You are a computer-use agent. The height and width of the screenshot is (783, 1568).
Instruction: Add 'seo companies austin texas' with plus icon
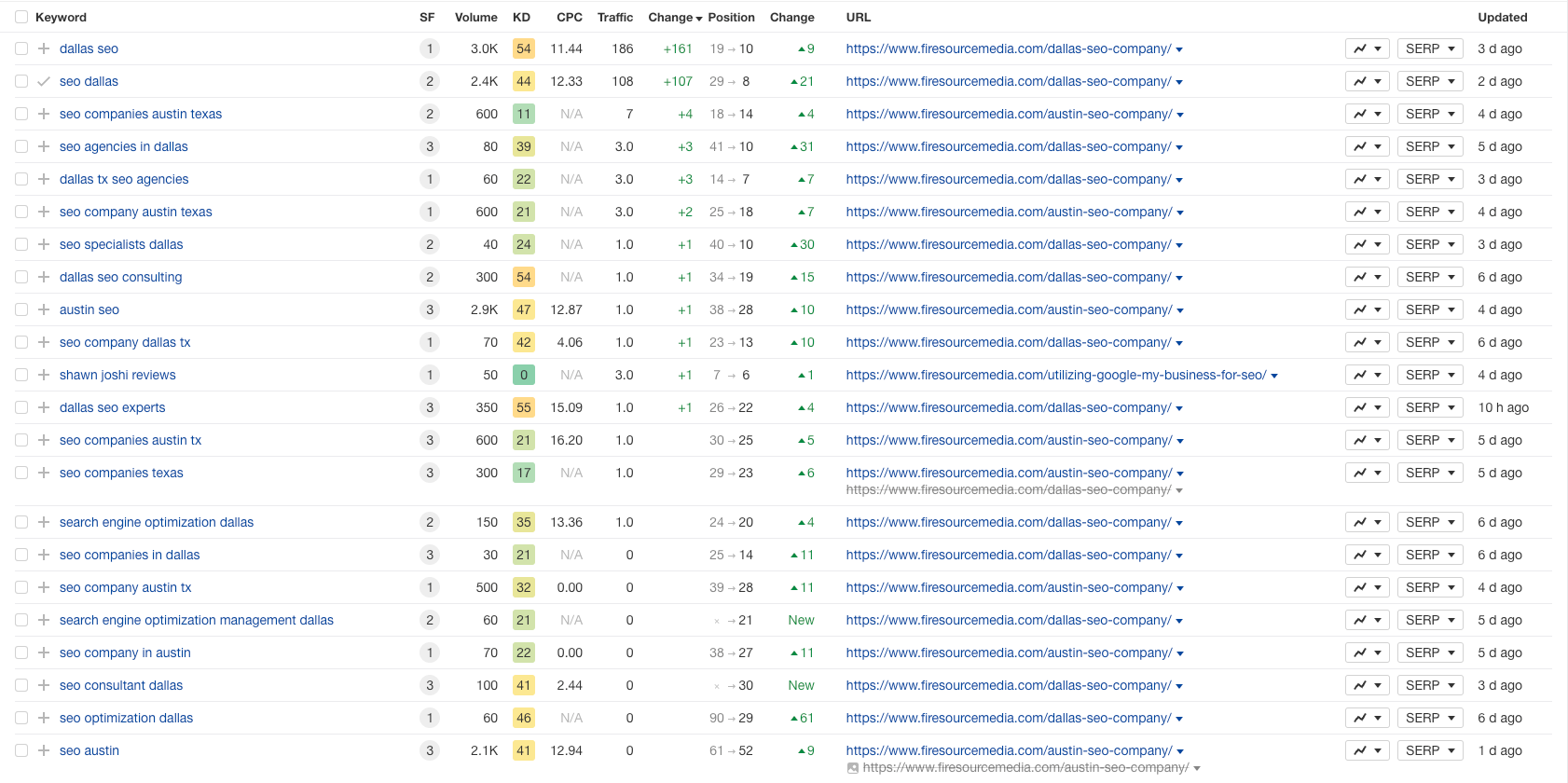(x=44, y=114)
